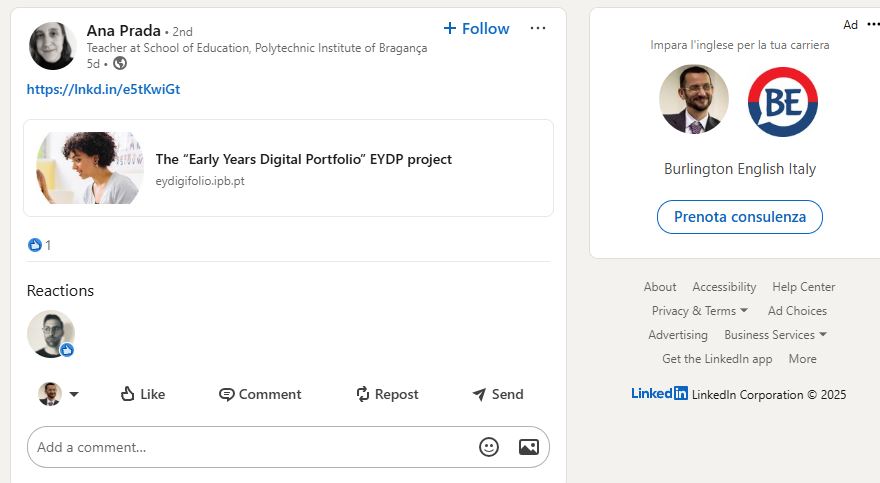This screenshot has height=483, width=880.
Task: Open the Help Center footer link
Action: click(x=803, y=287)
